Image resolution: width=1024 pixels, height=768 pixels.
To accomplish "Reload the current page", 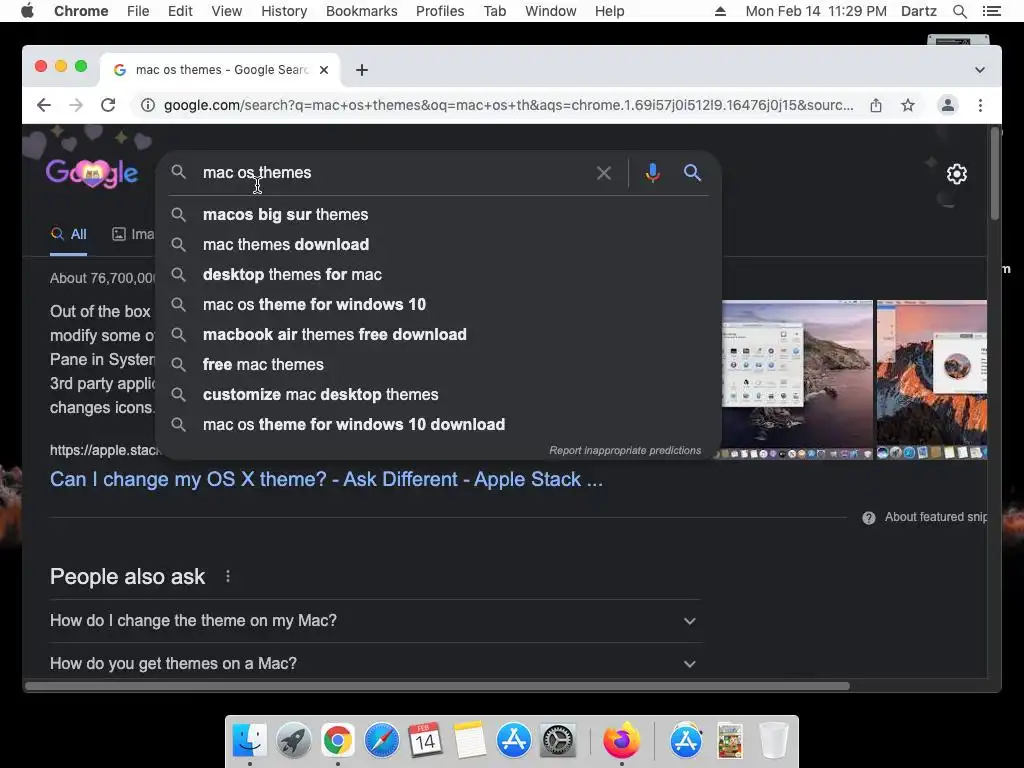I will 108,105.
